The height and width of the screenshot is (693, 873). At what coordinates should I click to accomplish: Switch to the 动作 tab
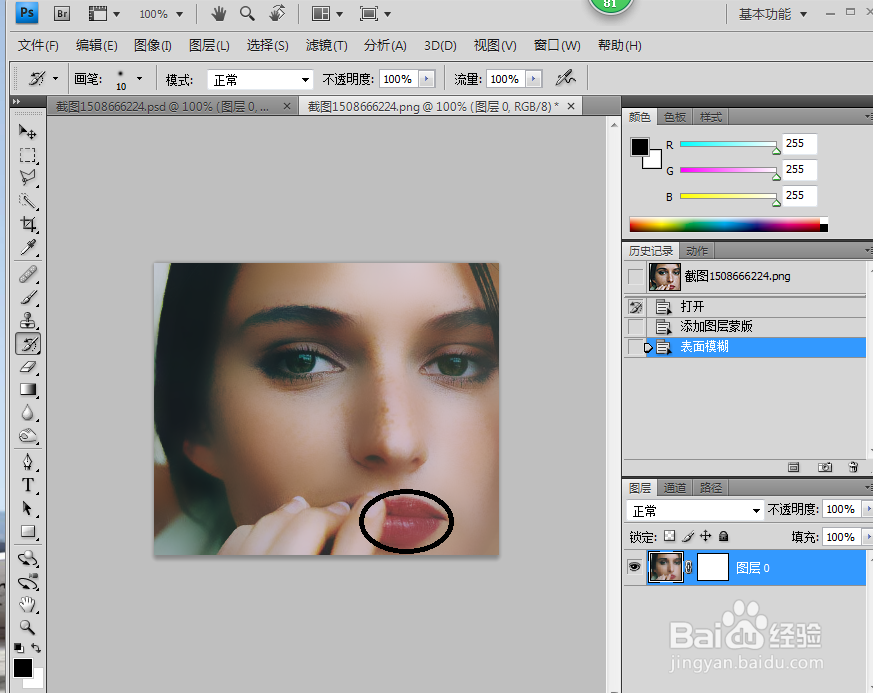(697, 251)
